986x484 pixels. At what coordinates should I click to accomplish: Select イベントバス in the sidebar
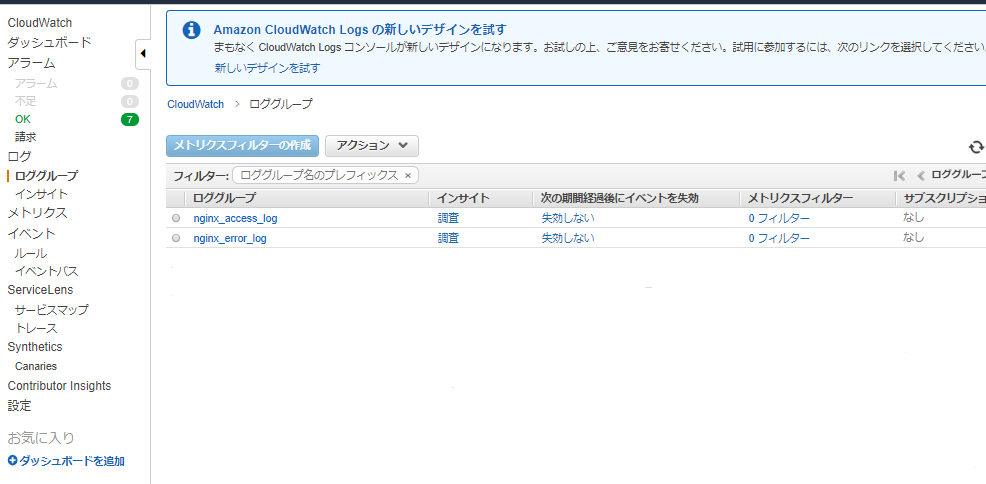tap(47, 272)
